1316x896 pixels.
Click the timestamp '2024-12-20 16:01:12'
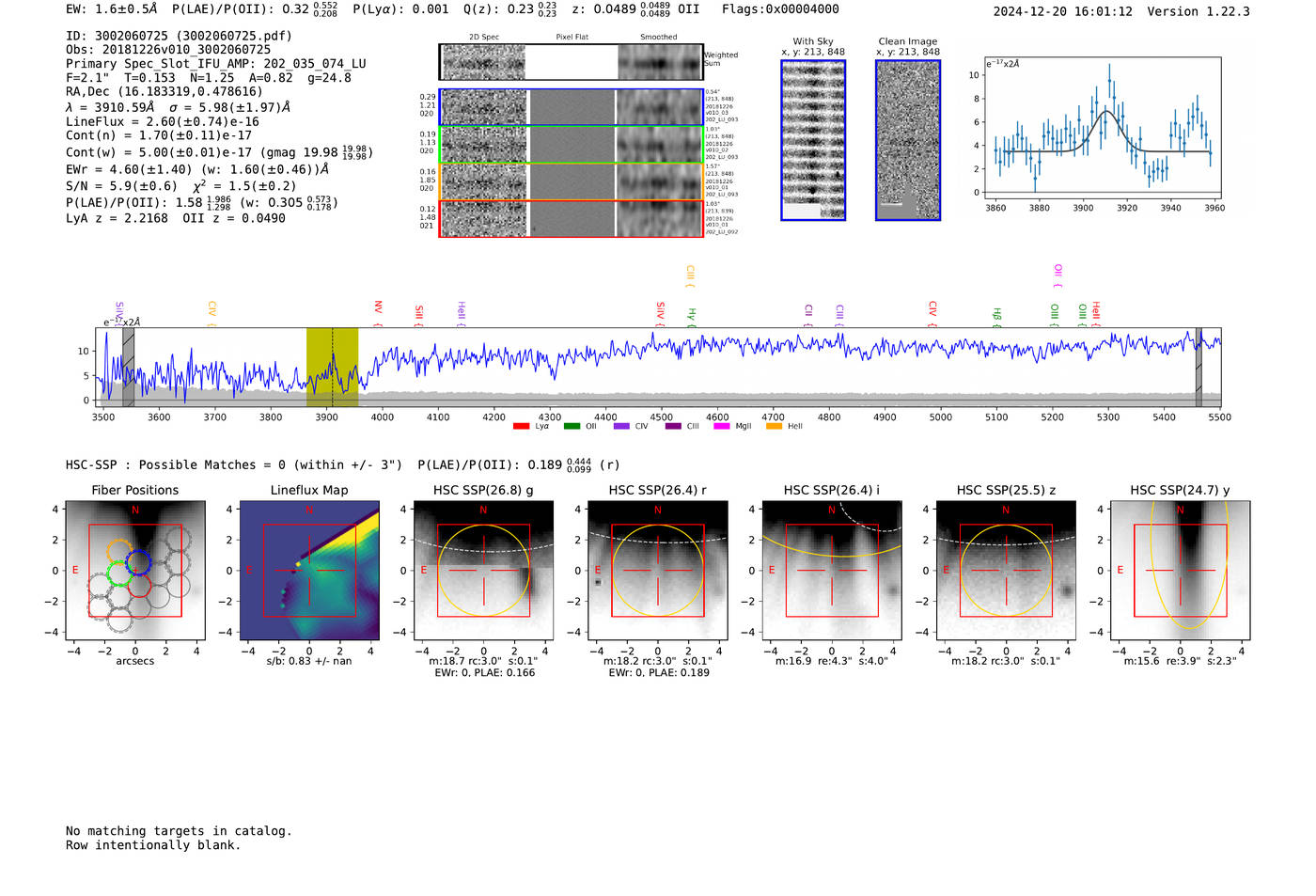1063,12
